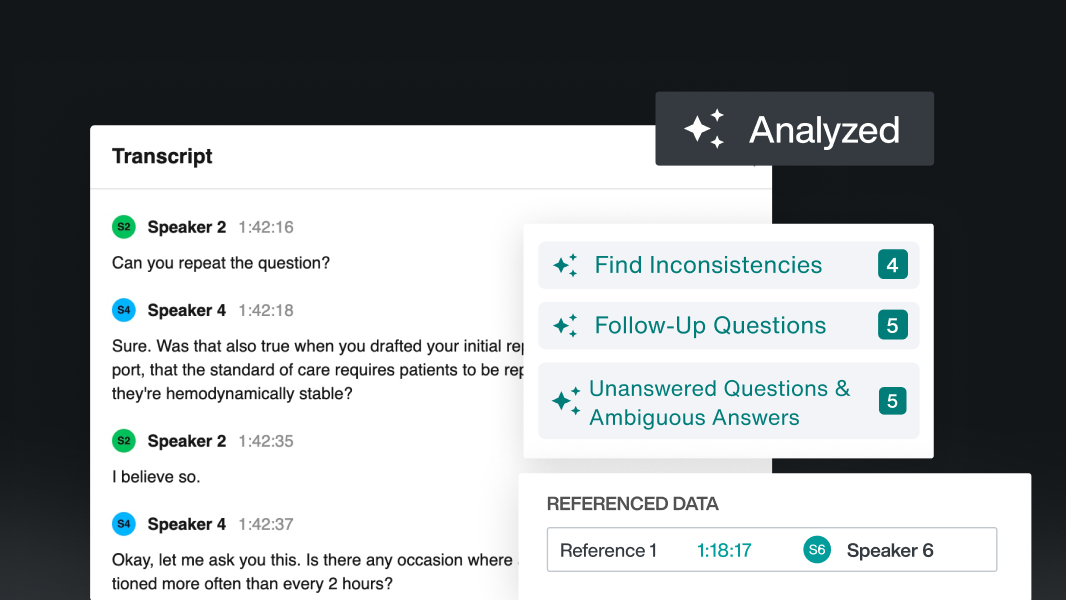Open the Find Inconsistencies analysis
Viewport: 1066px width, 600px height.
(x=708, y=265)
